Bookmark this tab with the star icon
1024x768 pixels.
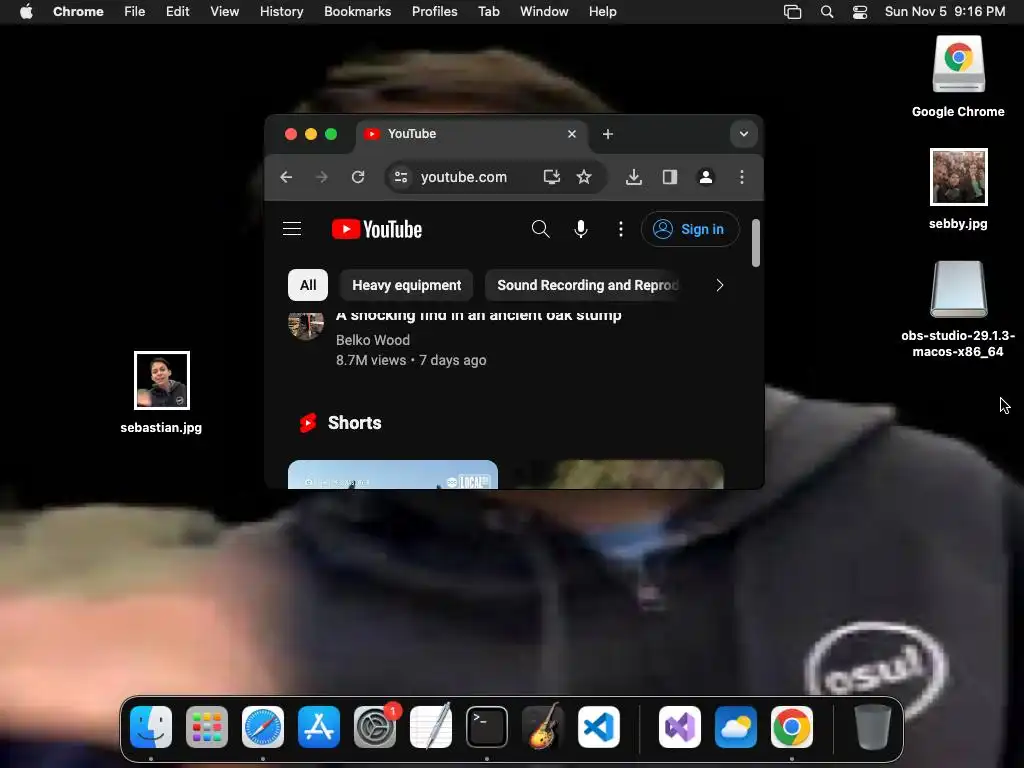[x=584, y=177]
